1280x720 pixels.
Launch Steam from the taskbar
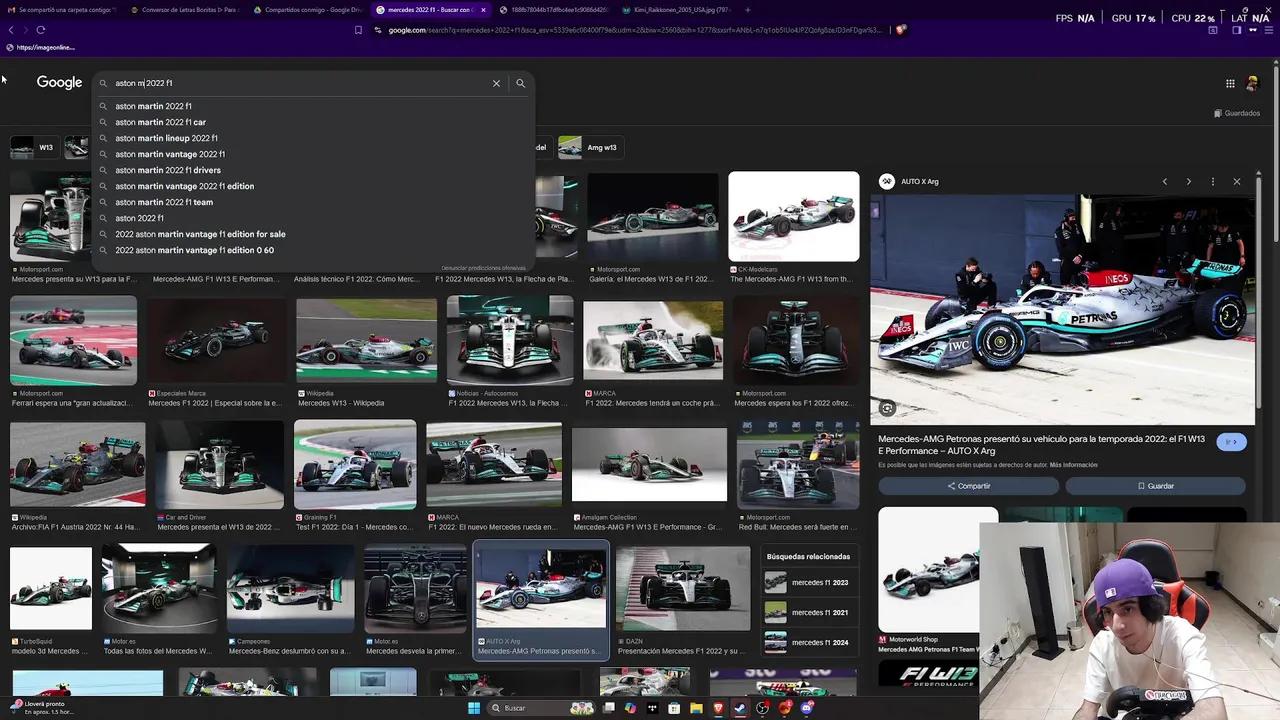[x=741, y=708]
